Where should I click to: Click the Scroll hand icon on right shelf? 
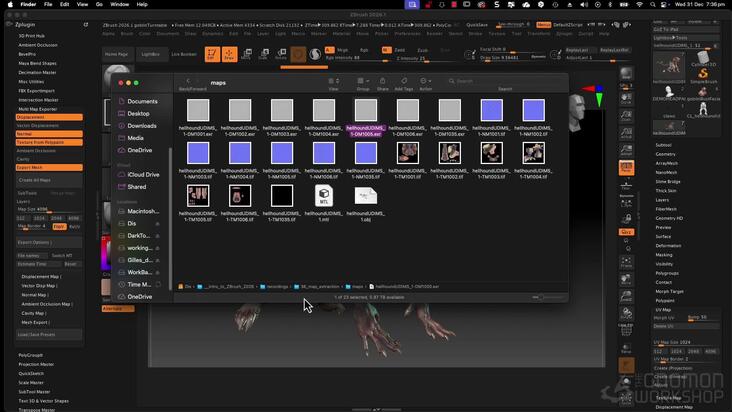(626, 98)
